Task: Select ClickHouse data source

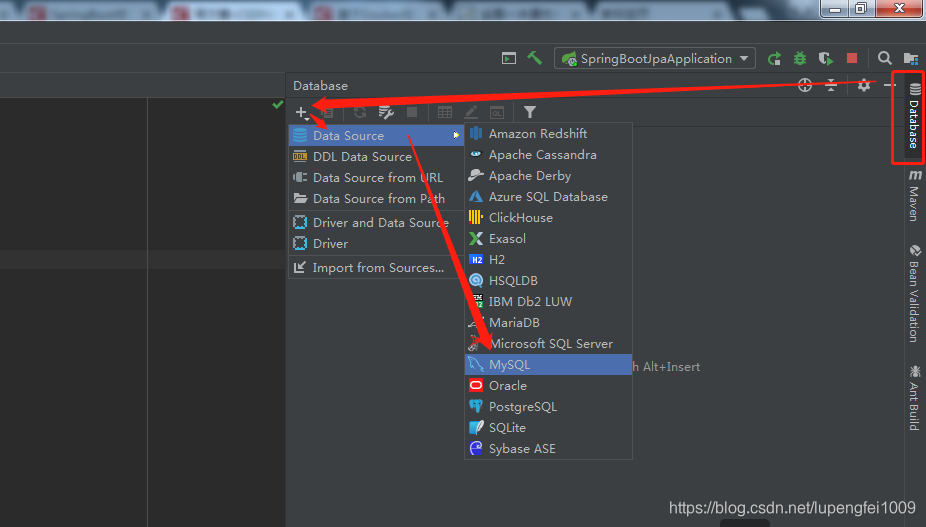Action: pyautogui.click(x=549, y=218)
